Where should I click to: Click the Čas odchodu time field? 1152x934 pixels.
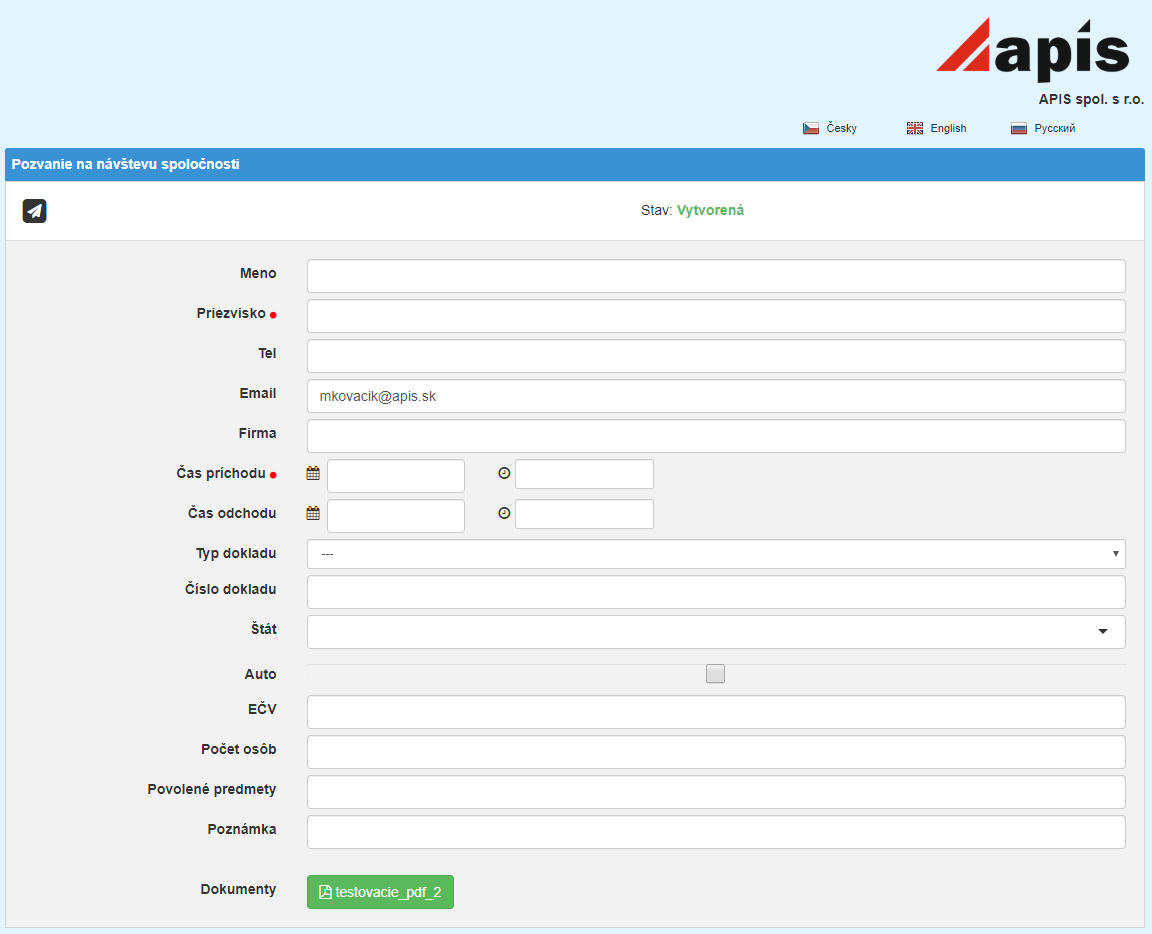click(x=584, y=514)
